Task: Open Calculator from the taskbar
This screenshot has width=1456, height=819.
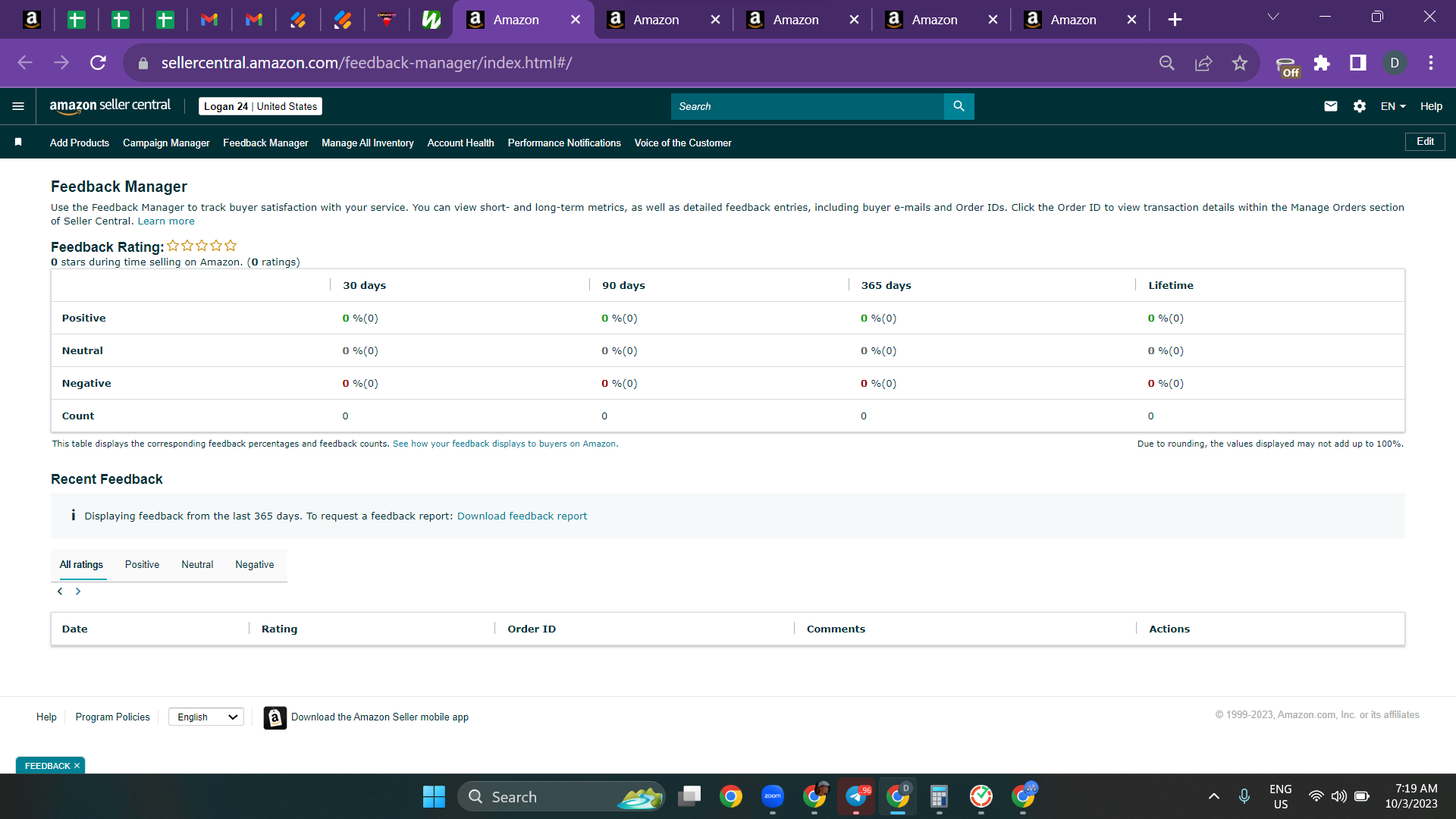Action: pos(939,796)
